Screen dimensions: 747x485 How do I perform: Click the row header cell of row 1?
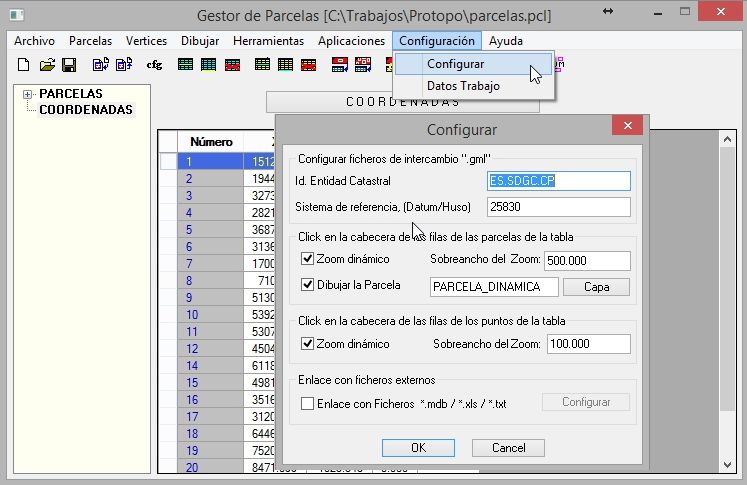tap(168, 162)
